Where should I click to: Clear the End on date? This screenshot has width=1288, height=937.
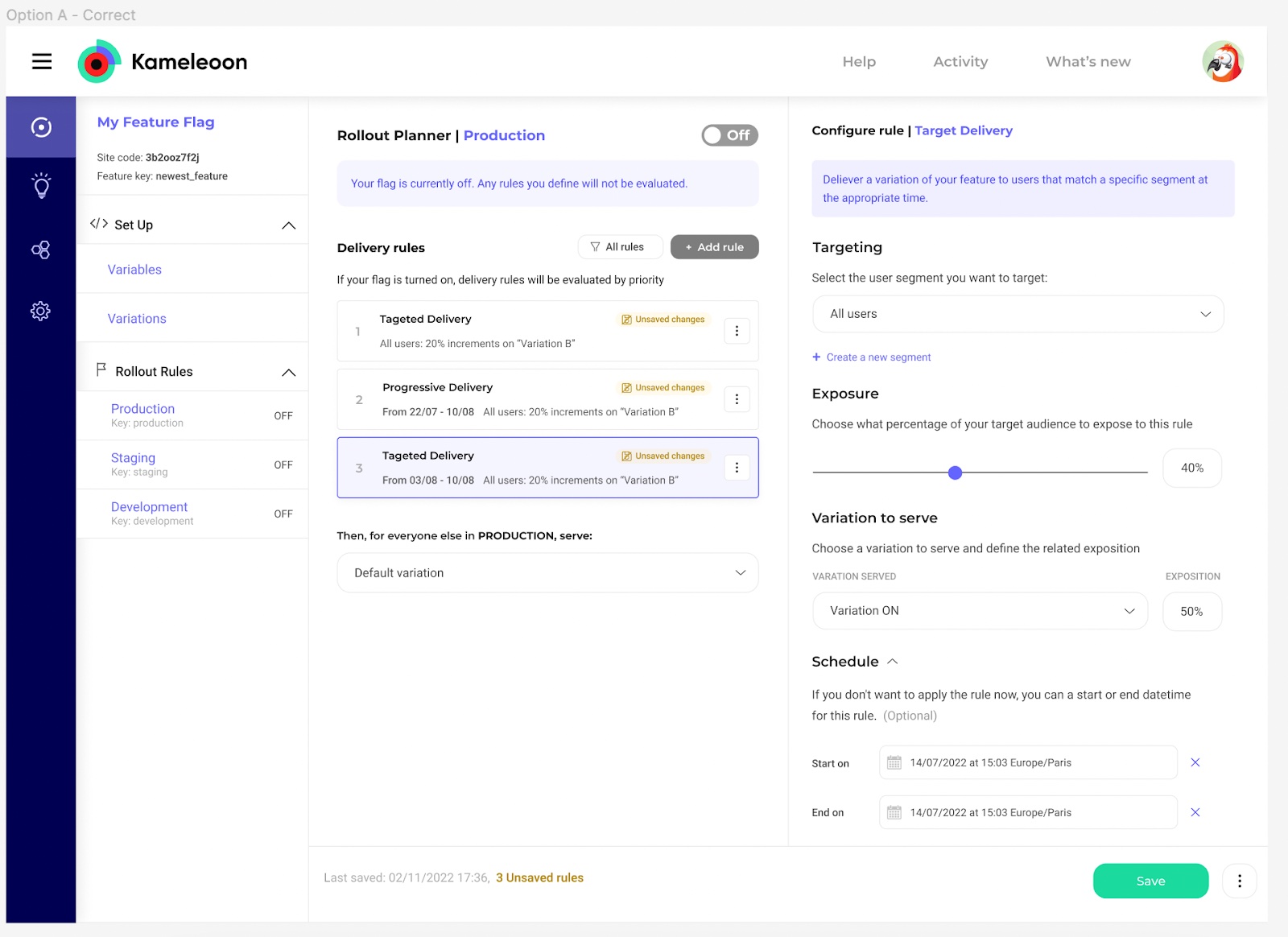1195,812
